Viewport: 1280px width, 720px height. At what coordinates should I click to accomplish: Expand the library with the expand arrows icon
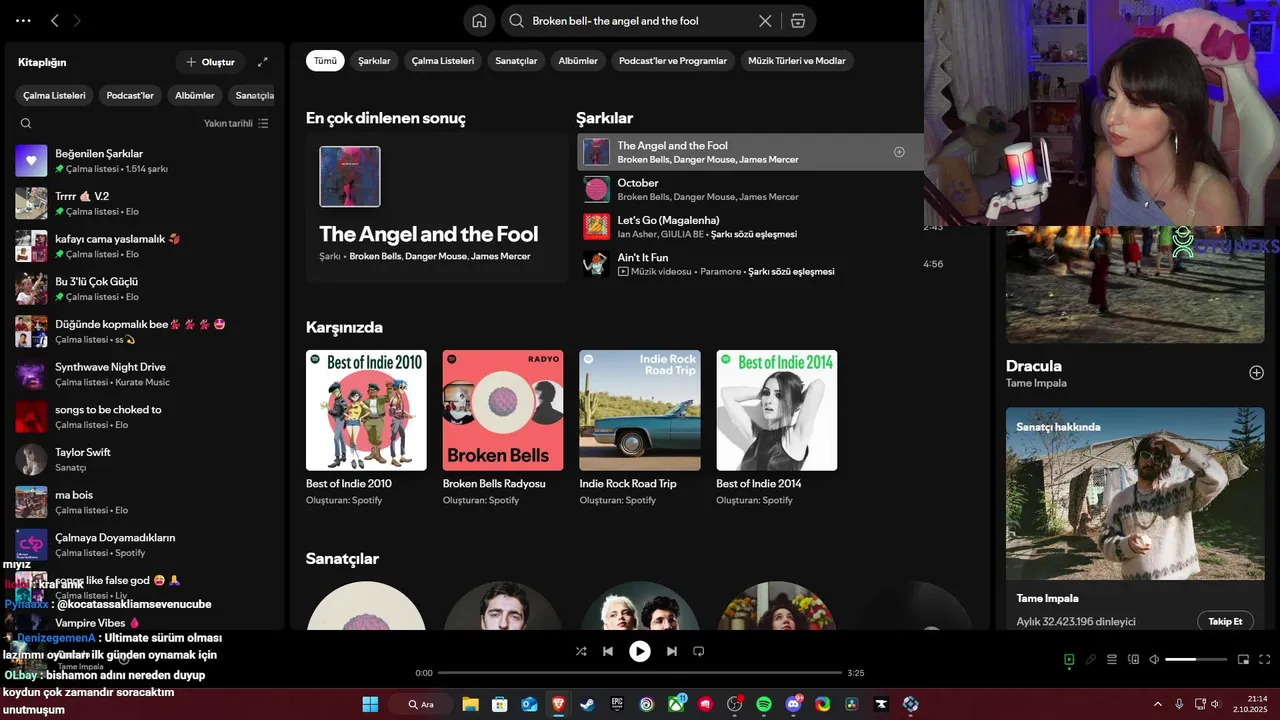pos(262,62)
